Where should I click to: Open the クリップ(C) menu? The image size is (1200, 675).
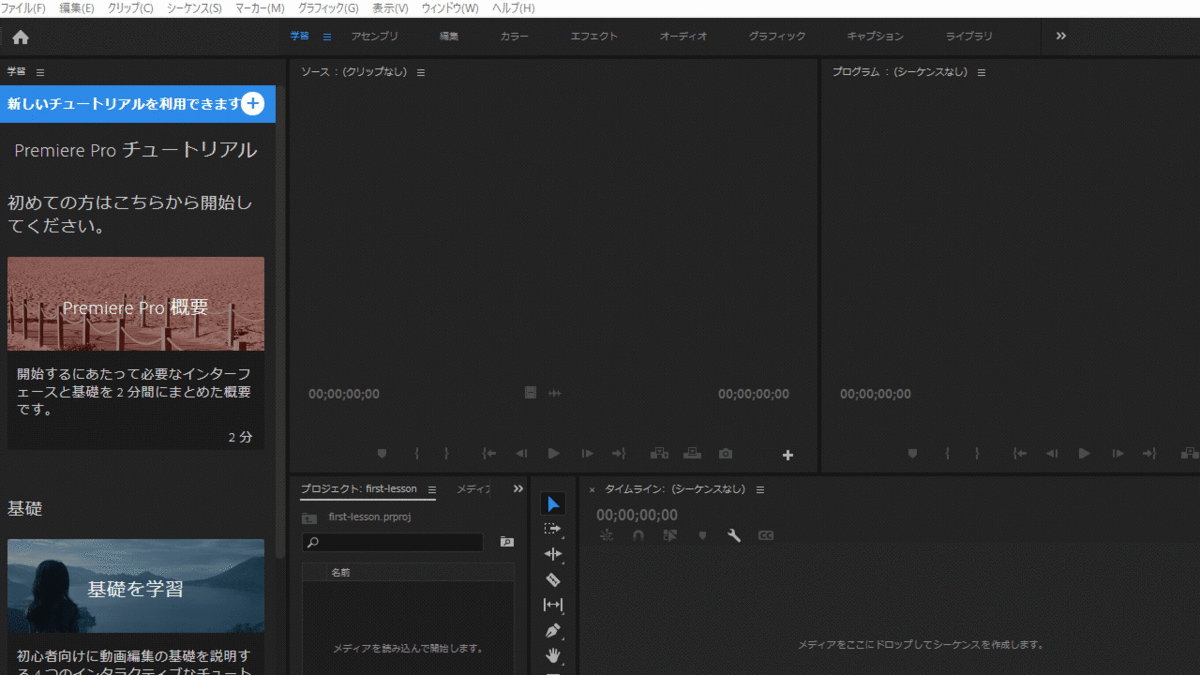(x=131, y=8)
